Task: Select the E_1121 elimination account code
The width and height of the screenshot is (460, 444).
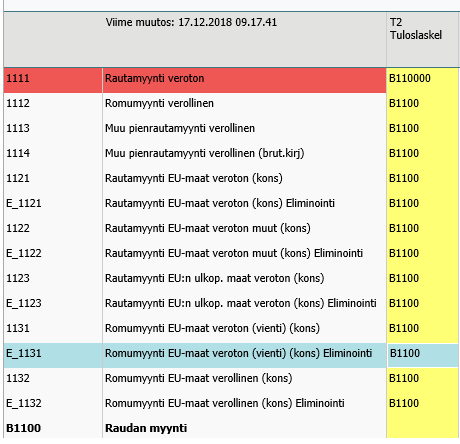Action: (x=24, y=203)
